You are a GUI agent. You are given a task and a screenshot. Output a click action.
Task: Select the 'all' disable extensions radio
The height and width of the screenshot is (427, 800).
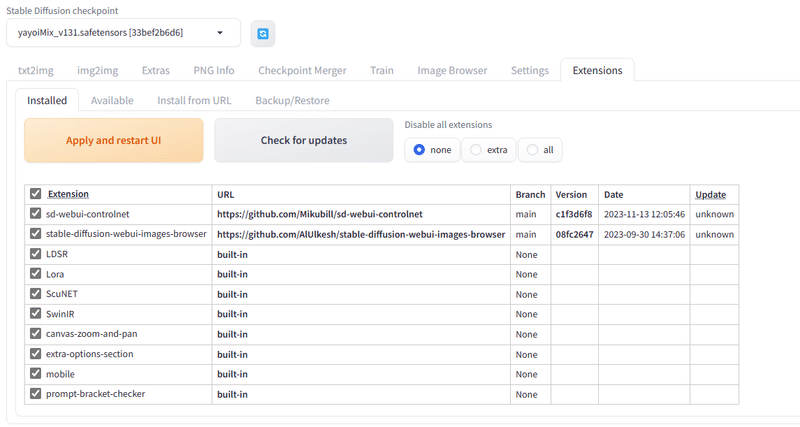(x=540, y=150)
